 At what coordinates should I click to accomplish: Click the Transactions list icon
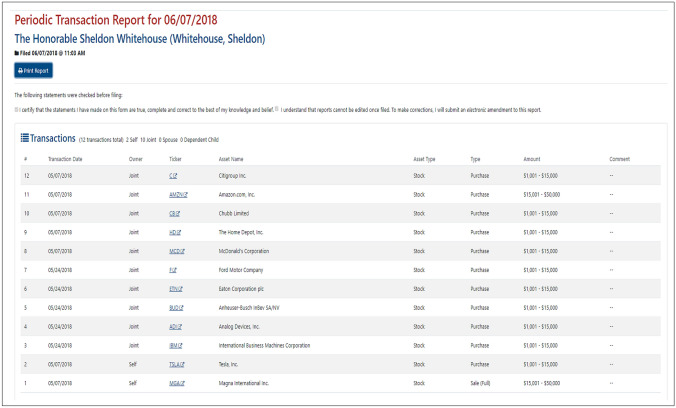[25, 138]
